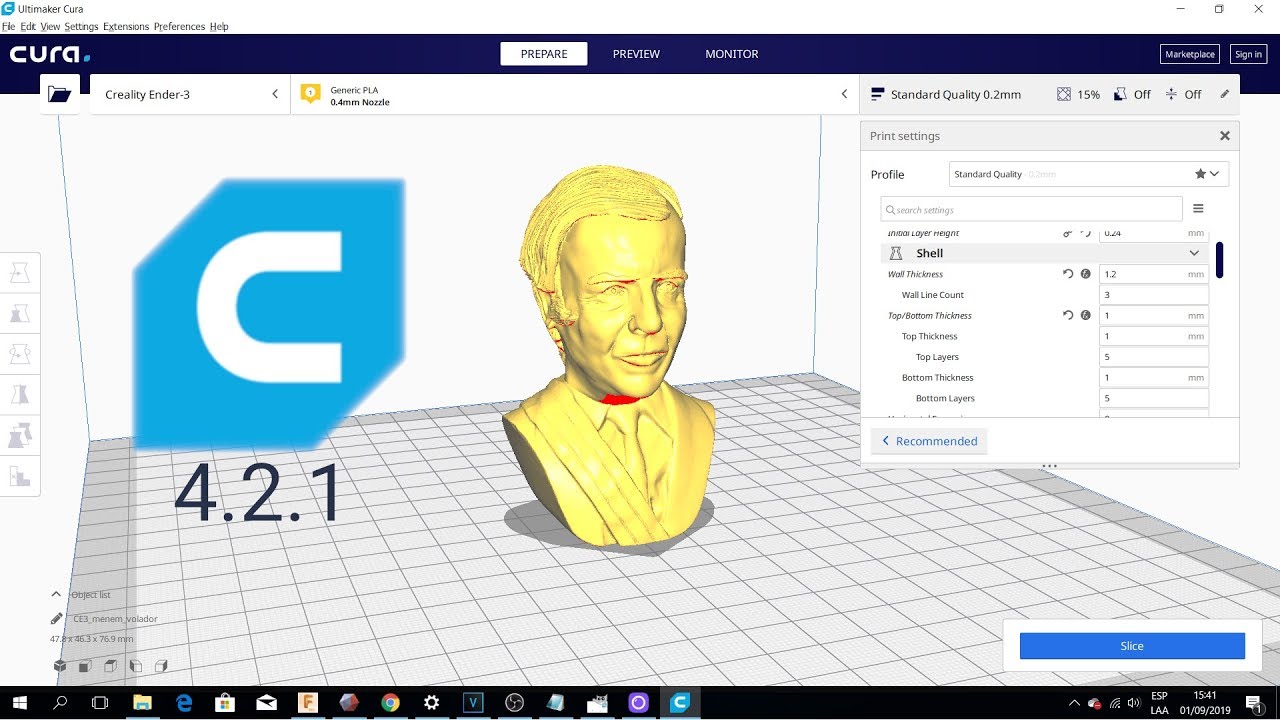Open Microsoft Edge from the taskbar
This screenshot has width=1280, height=720.
pos(184,703)
